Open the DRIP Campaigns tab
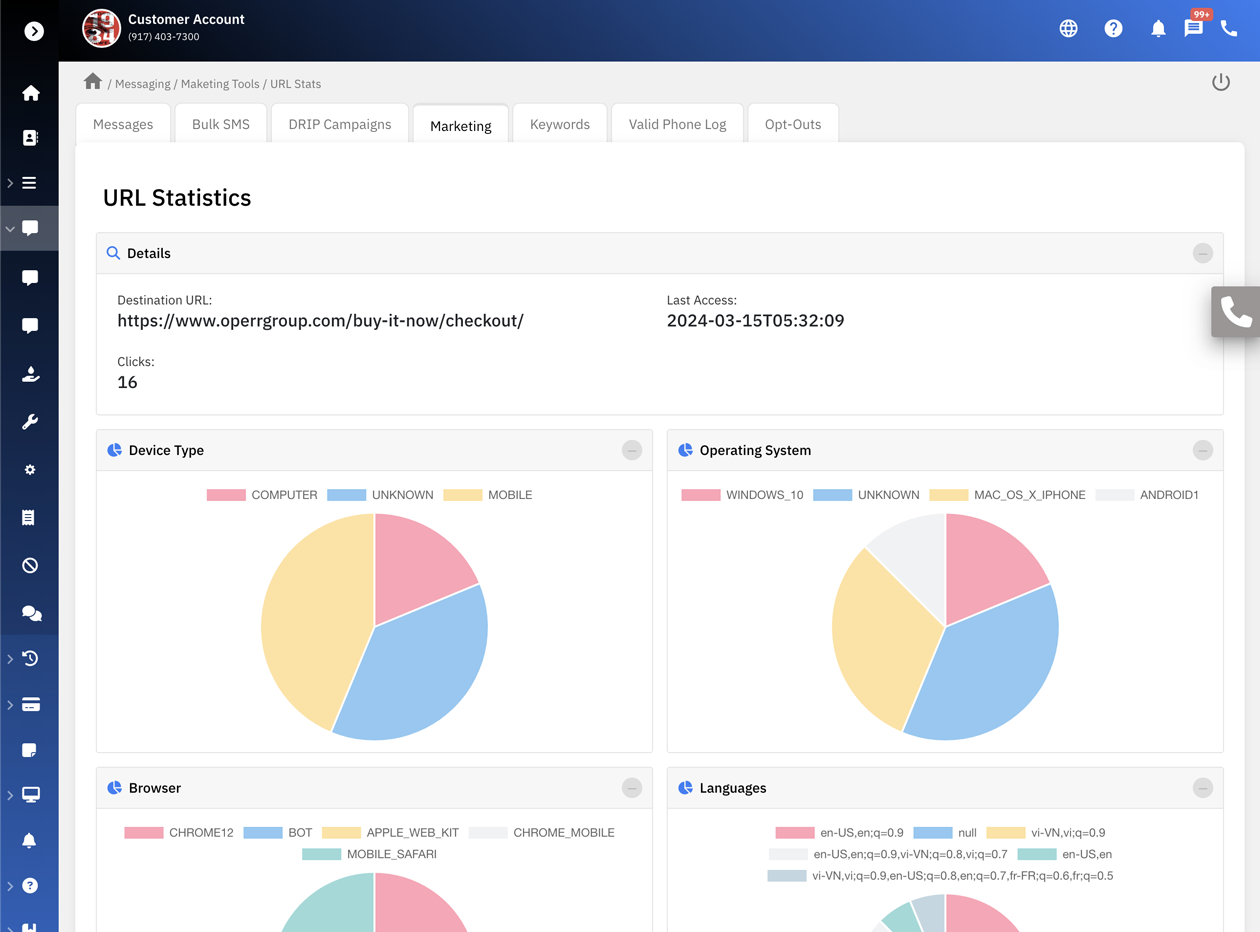This screenshot has width=1260, height=932. click(340, 124)
